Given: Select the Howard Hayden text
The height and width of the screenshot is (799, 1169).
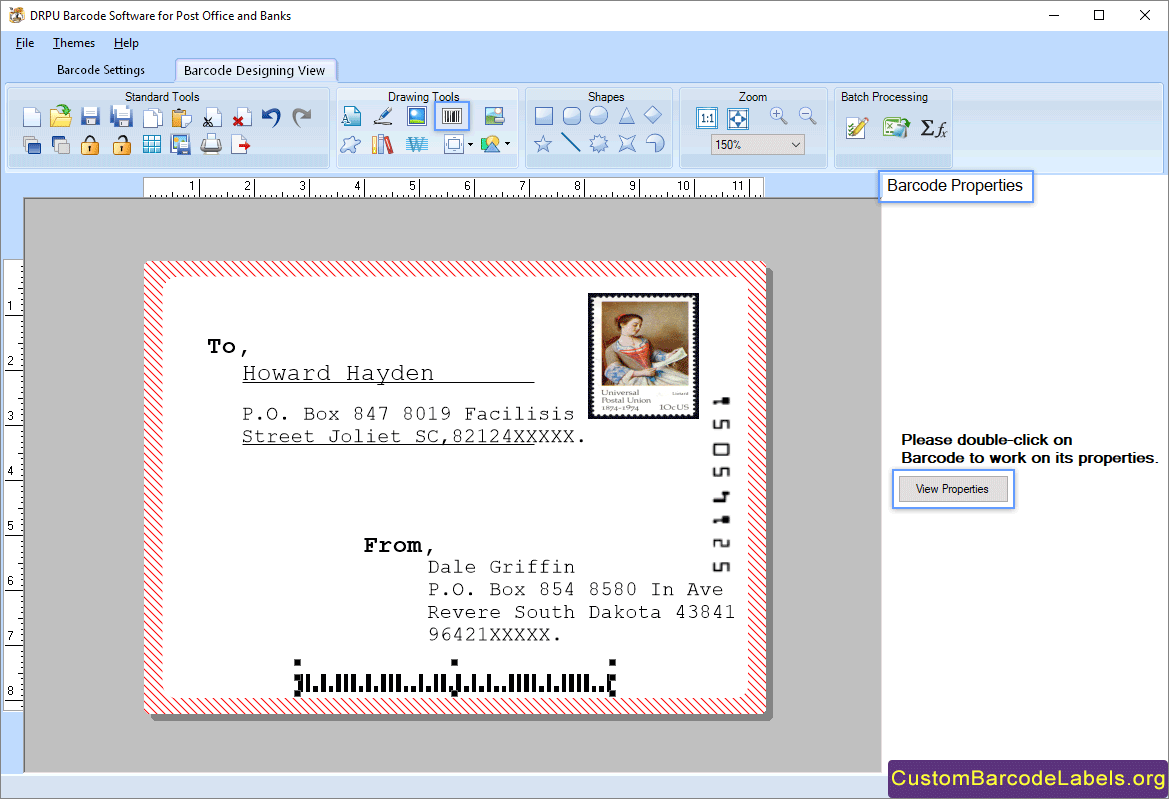Looking at the screenshot, I should (338, 373).
